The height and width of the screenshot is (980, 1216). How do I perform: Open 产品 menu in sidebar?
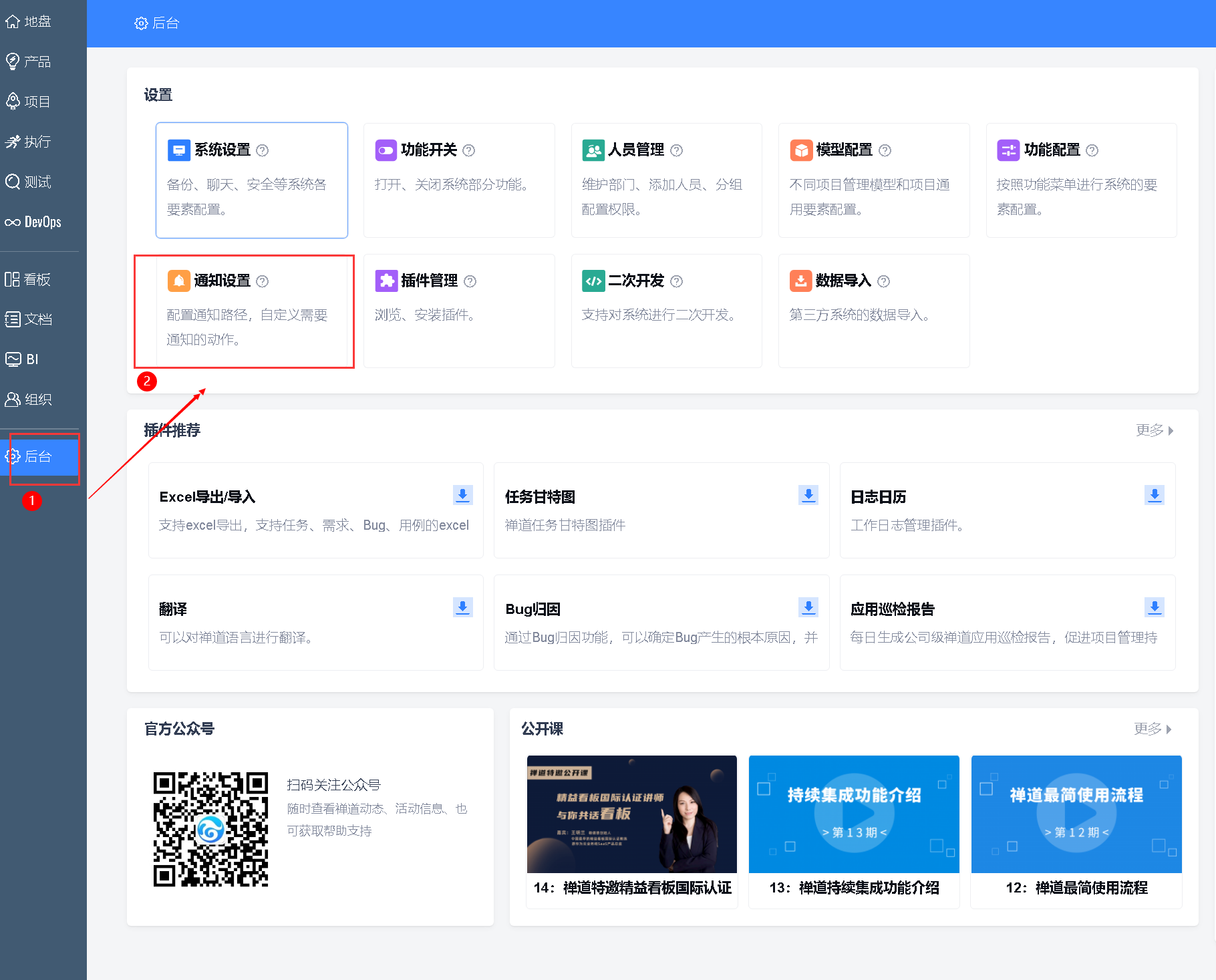tap(28, 61)
